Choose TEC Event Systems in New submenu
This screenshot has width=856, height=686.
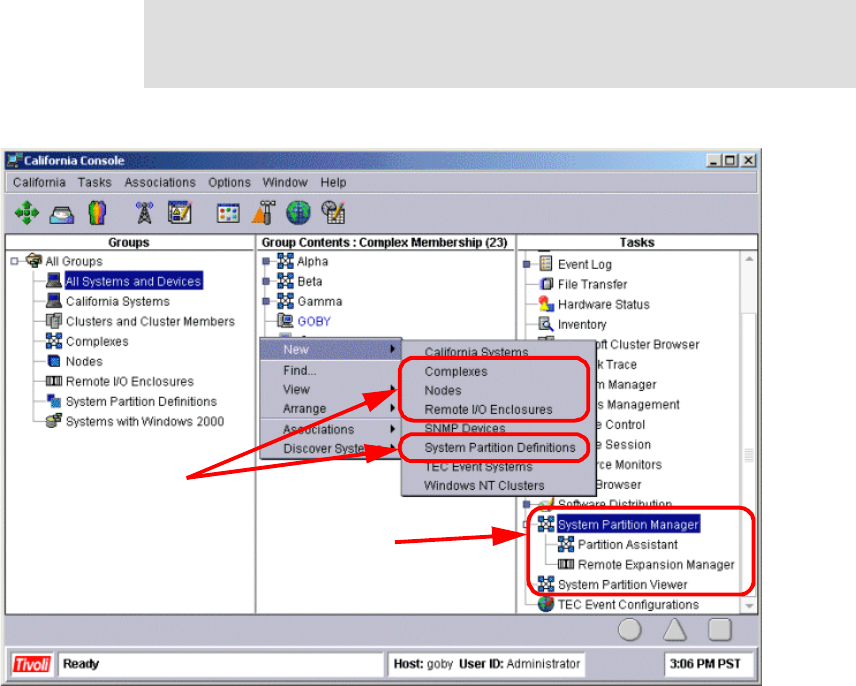(478, 467)
